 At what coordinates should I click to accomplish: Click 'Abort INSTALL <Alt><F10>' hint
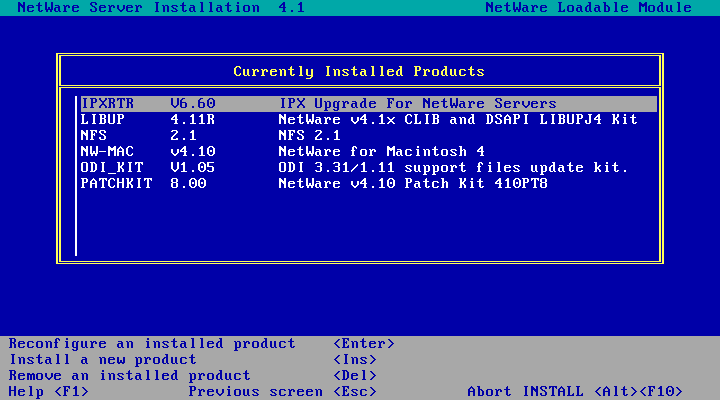(x=575, y=392)
